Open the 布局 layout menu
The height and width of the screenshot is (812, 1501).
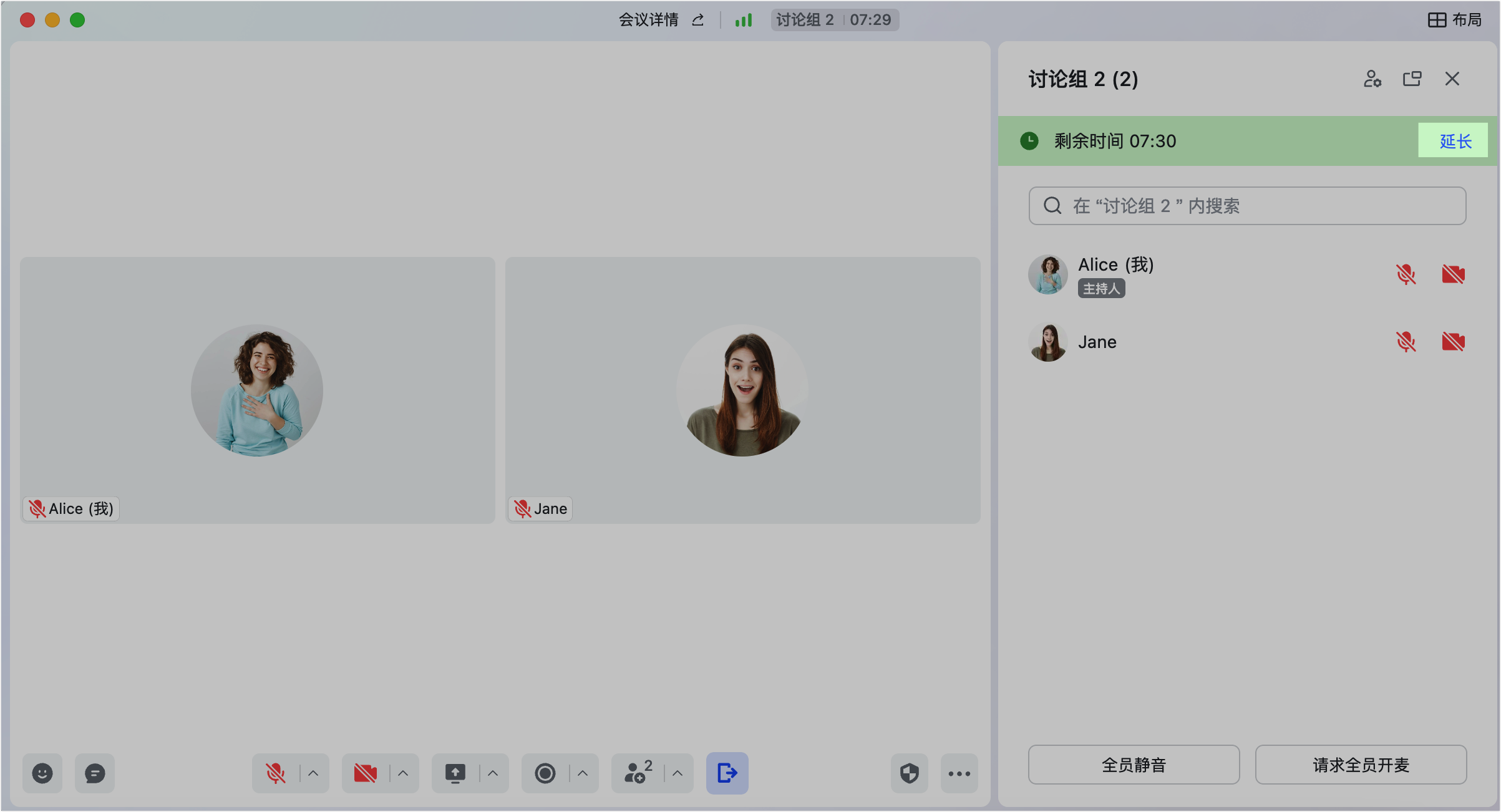(x=1455, y=20)
